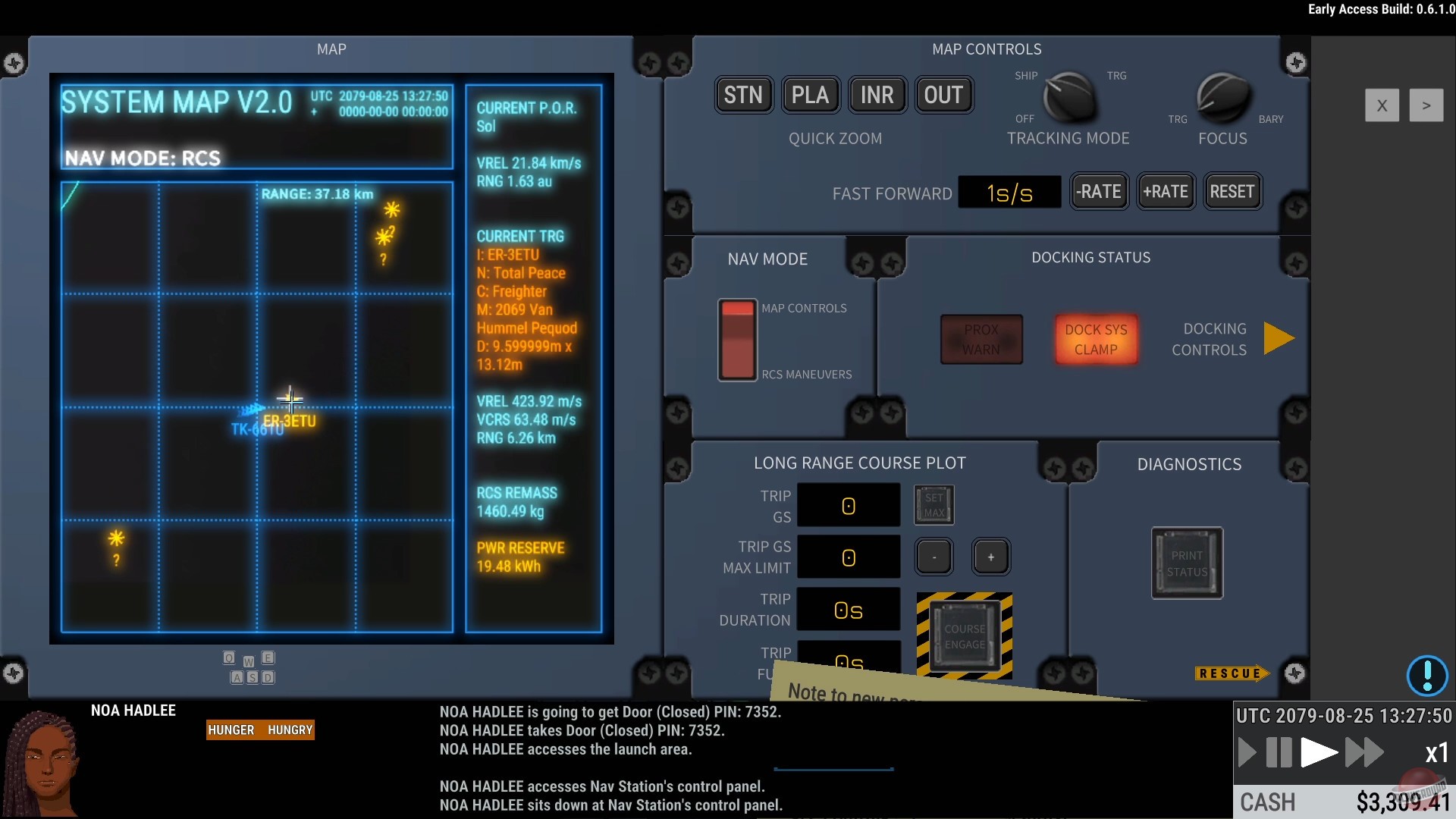
Task: Click the DOCK SYS CLAMP indicator
Action: point(1096,340)
